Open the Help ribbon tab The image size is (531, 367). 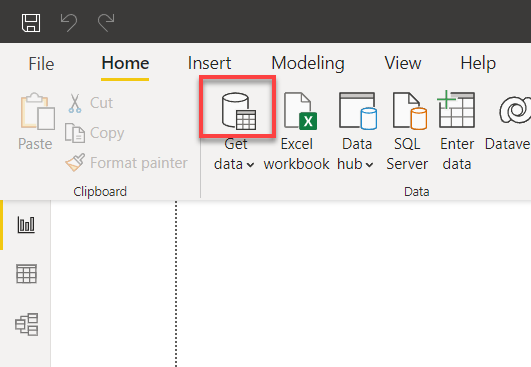[478, 63]
